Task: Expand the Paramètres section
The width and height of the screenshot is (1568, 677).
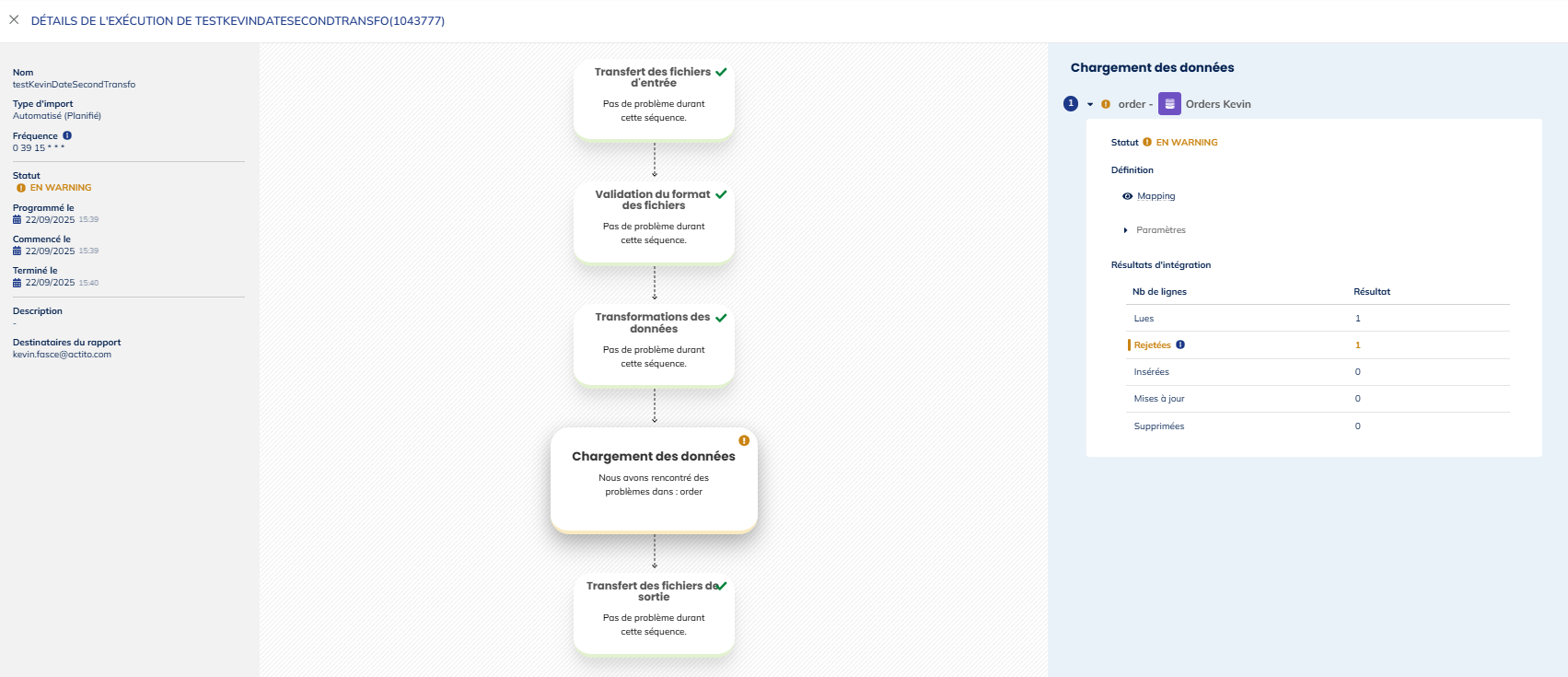Action: click(1126, 230)
